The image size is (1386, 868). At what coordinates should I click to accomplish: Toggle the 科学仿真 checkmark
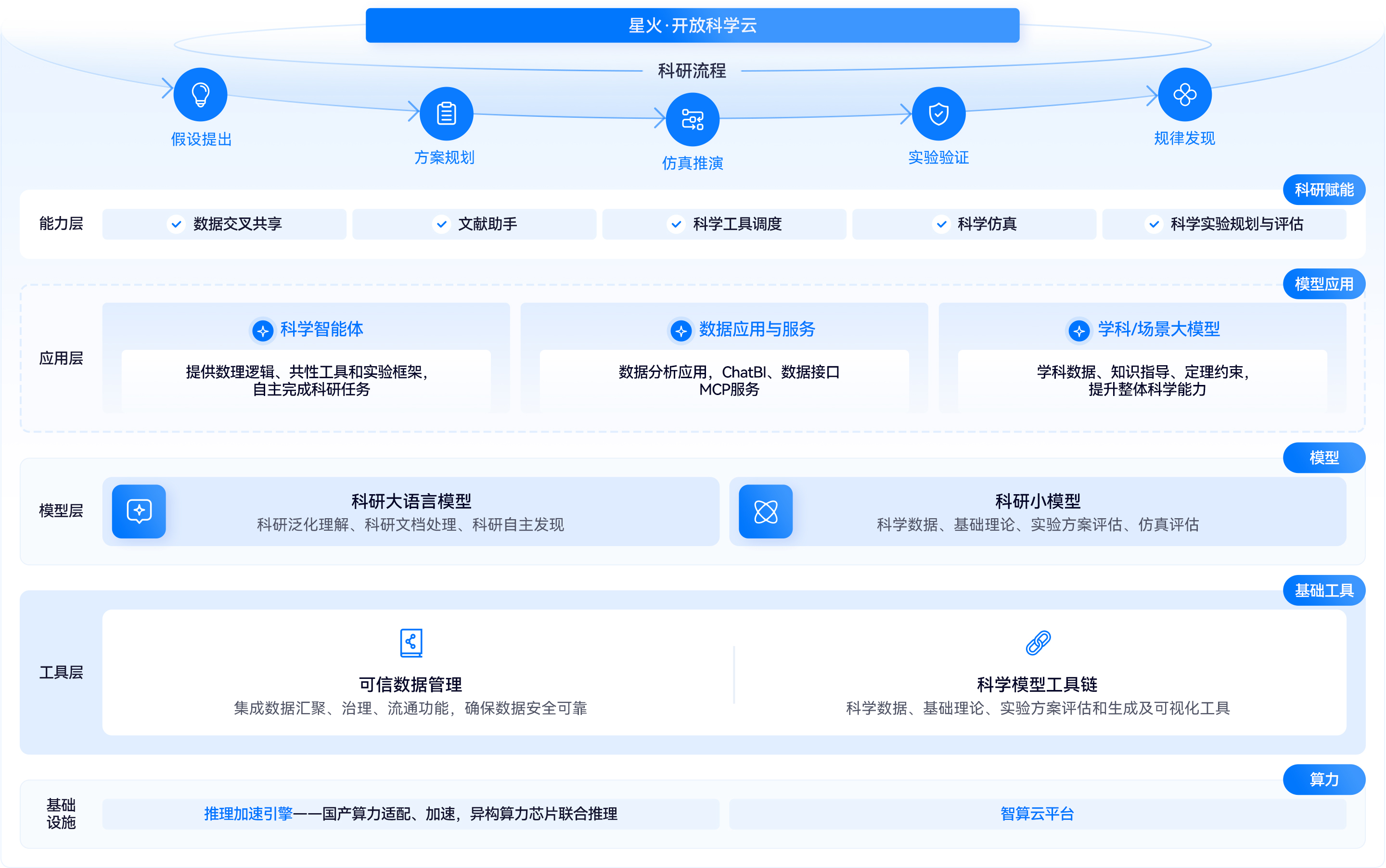click(x=942, y=224)
